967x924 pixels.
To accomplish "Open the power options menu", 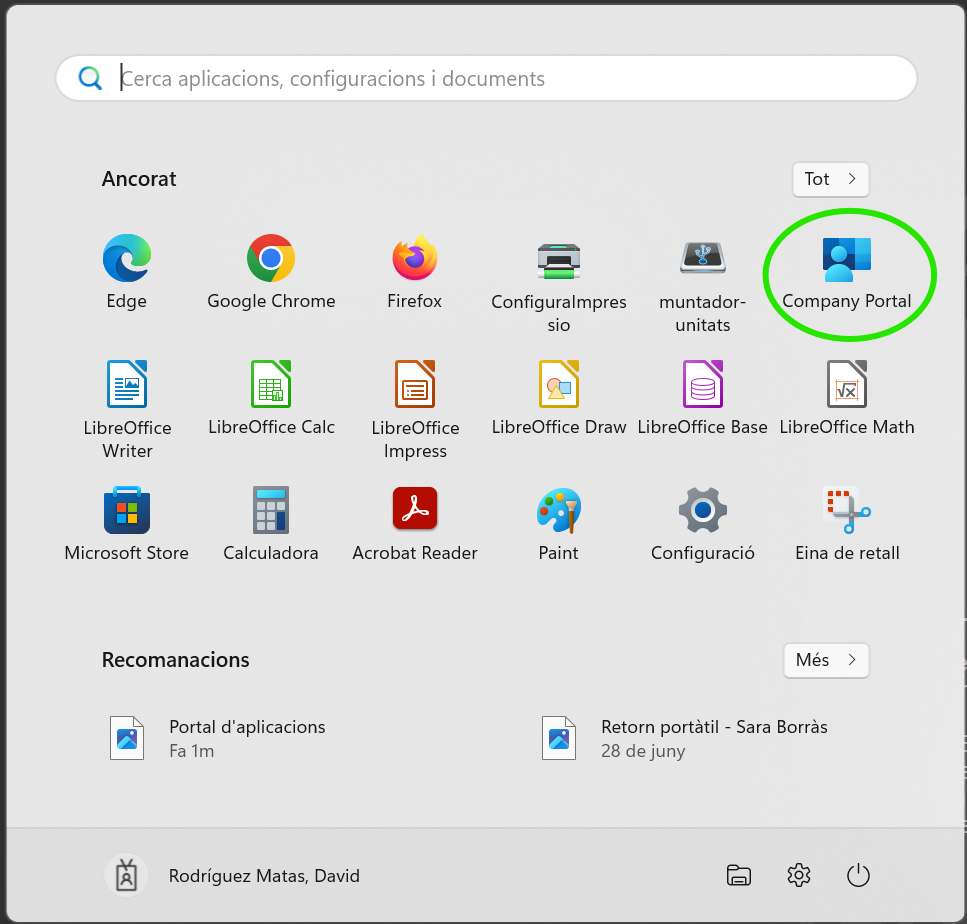I will [858, 876].
